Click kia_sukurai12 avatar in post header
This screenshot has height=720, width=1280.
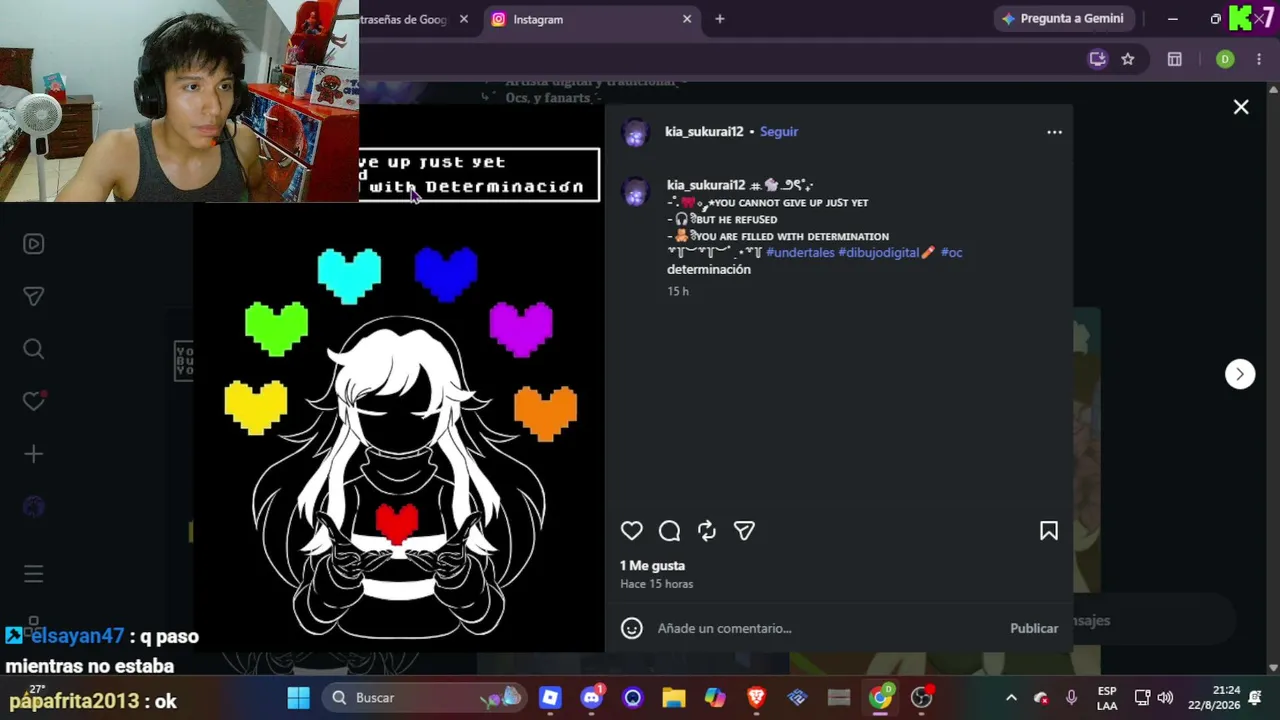[x=636, y=132]
